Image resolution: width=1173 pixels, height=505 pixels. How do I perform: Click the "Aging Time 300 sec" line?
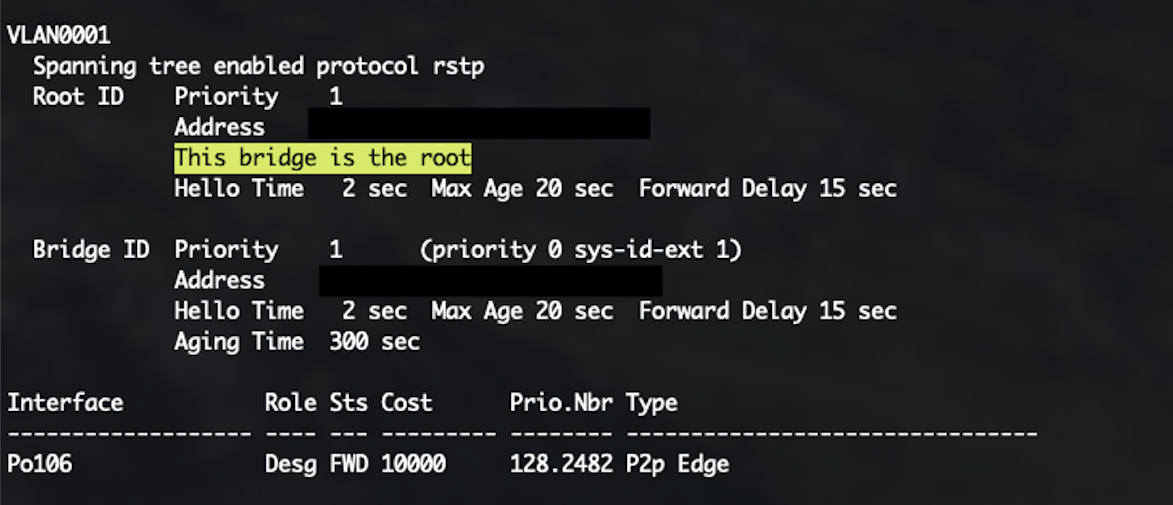point(297,342)
